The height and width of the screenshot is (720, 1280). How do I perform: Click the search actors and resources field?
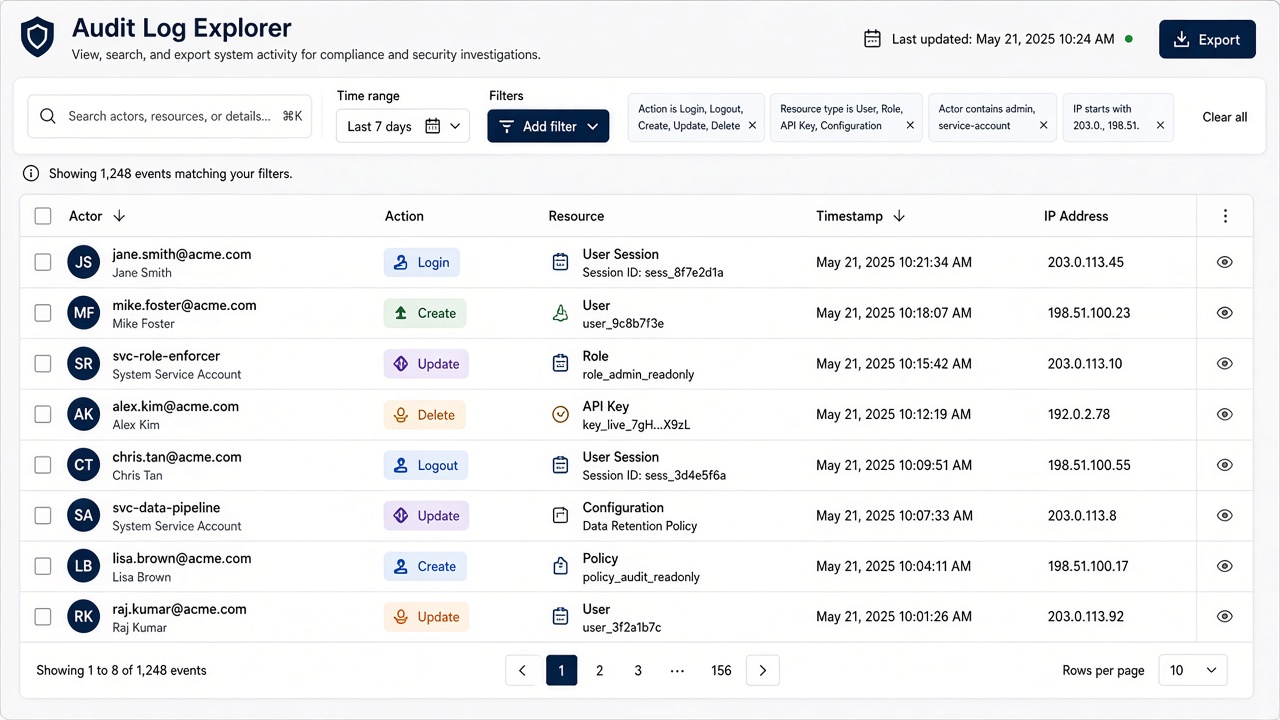[x=170, y=116]
